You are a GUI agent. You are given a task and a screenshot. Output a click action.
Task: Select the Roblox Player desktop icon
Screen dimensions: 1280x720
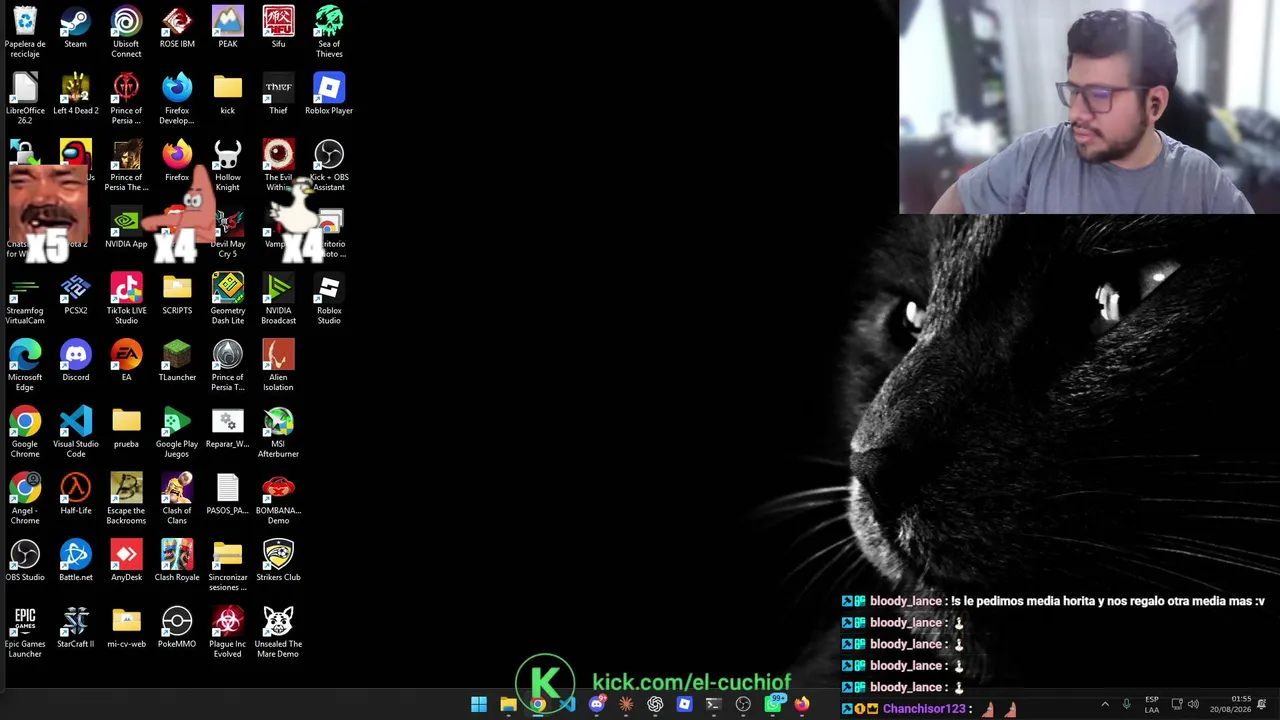pos(329,95)
